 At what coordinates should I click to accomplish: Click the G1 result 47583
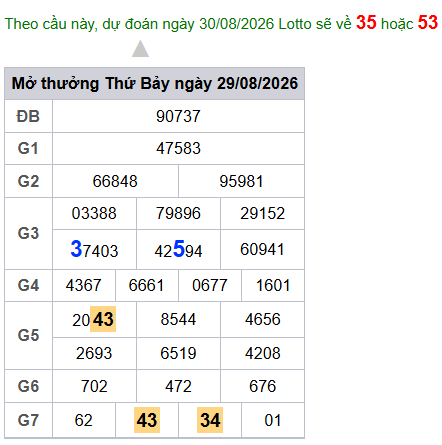coord(178,148)
